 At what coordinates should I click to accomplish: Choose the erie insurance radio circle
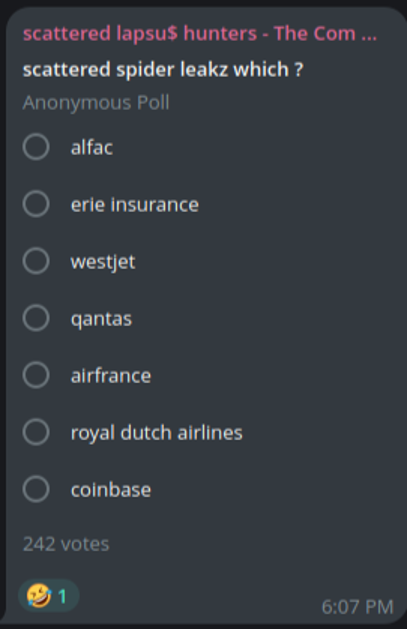point(36,204)
